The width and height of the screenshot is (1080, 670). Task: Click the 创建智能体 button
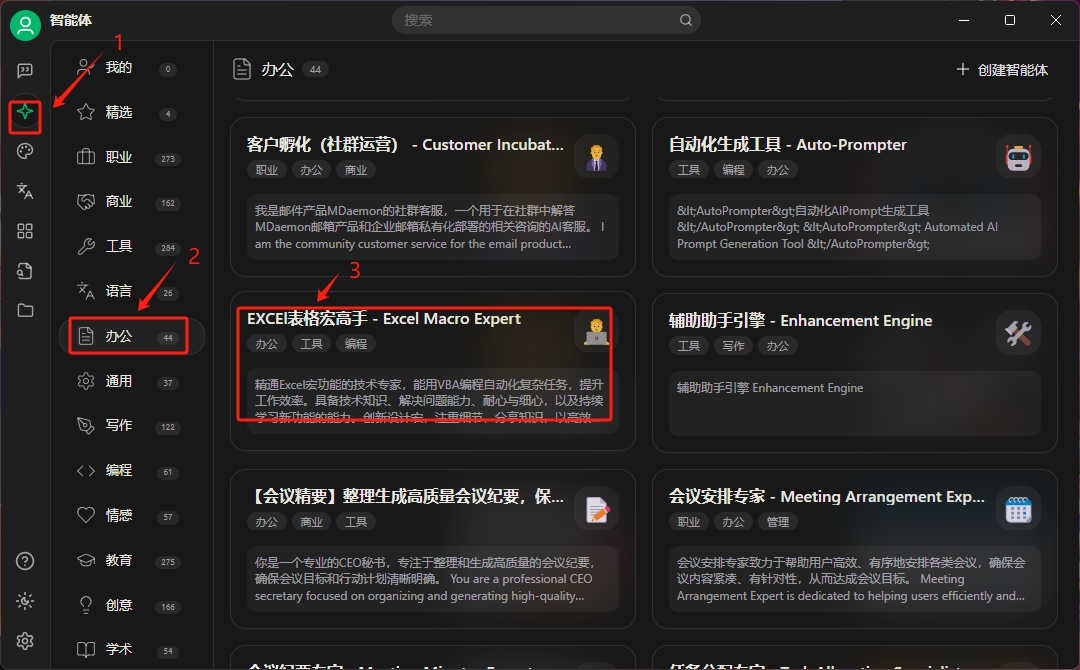pos(1002,70)
